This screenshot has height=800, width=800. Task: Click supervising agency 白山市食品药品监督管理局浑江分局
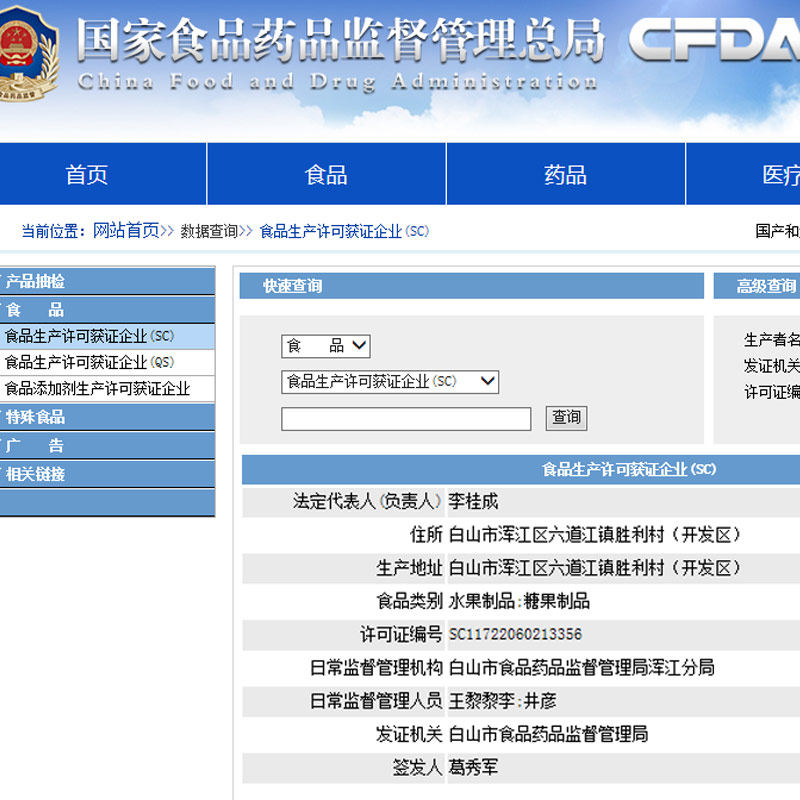tap(582, 667)
